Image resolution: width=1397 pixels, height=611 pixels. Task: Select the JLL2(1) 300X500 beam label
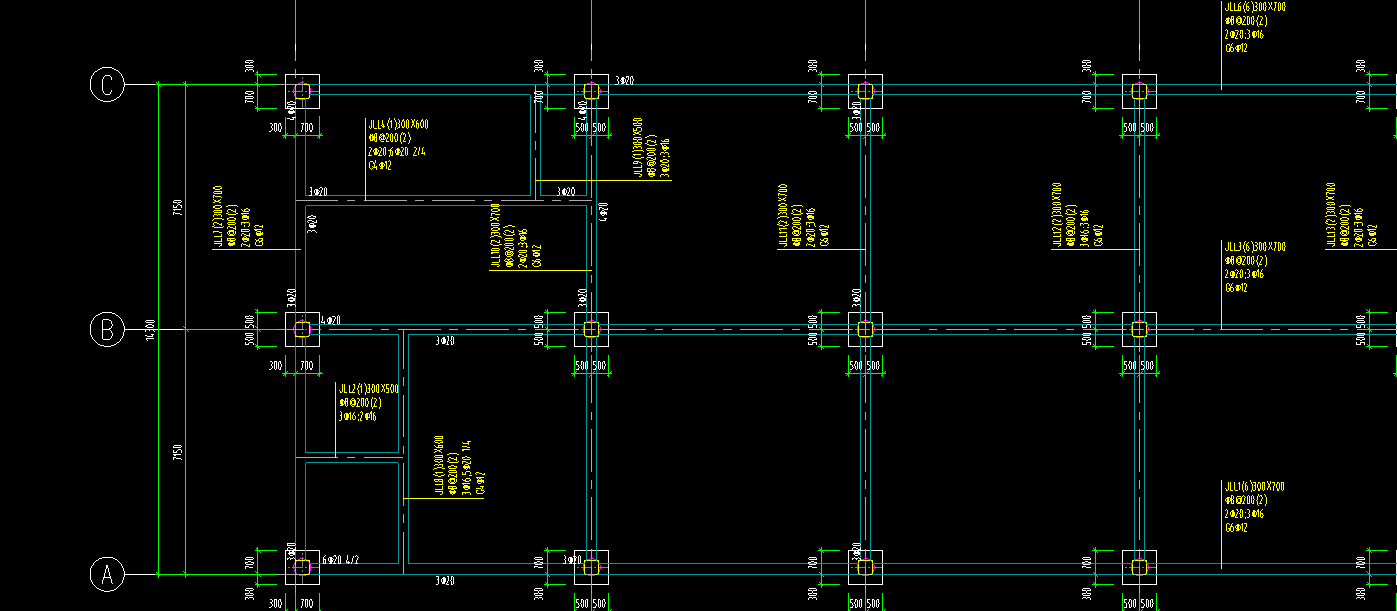click(x=369, y=402)
